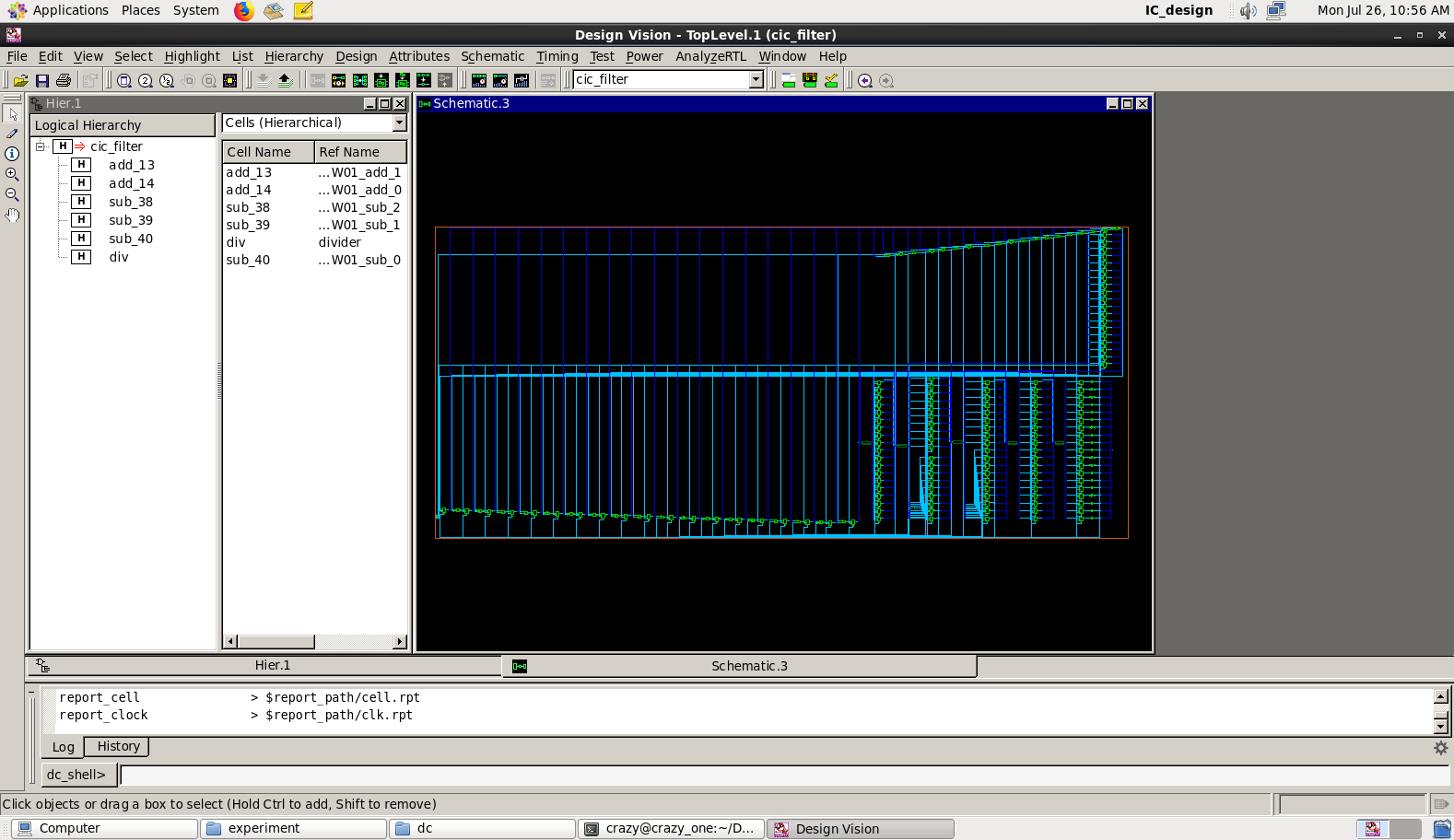This screenshot has width=1454, height=840.
Task: Click the Zoom to selection yellow box icon
Action: click(x=230, y=80)
